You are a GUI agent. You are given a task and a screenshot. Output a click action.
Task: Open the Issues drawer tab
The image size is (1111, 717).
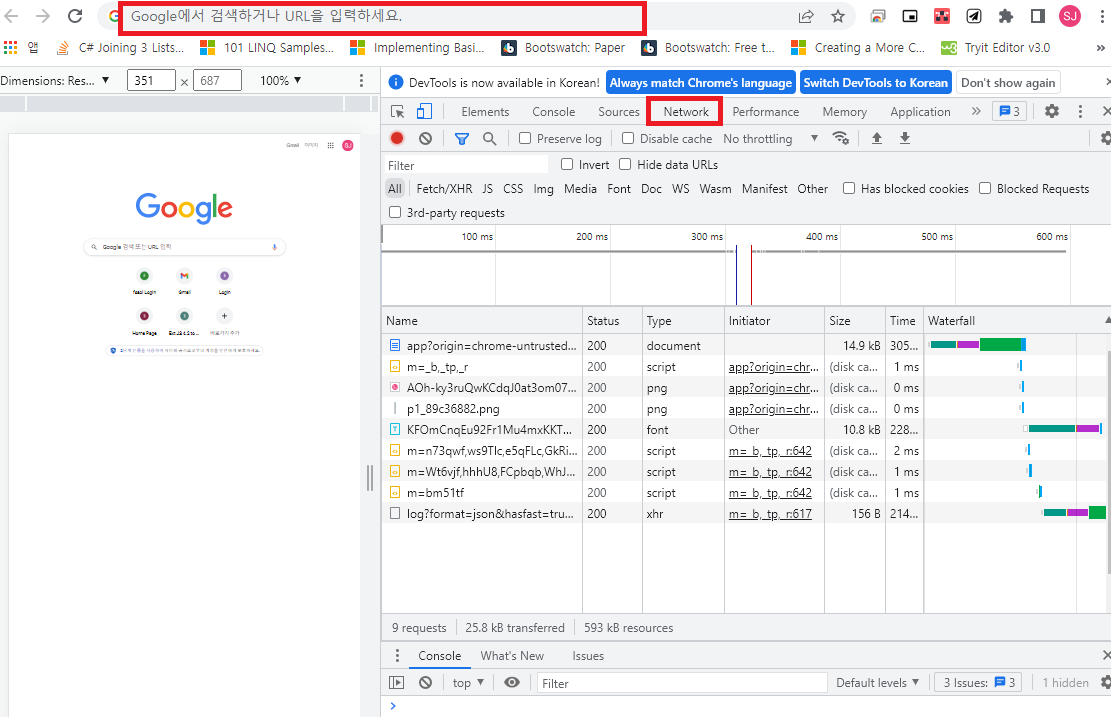pos(588,656)
